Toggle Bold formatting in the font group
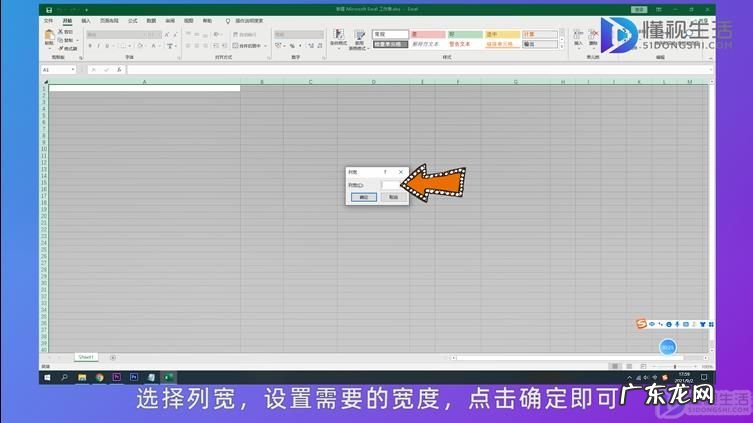 [90, 46]
